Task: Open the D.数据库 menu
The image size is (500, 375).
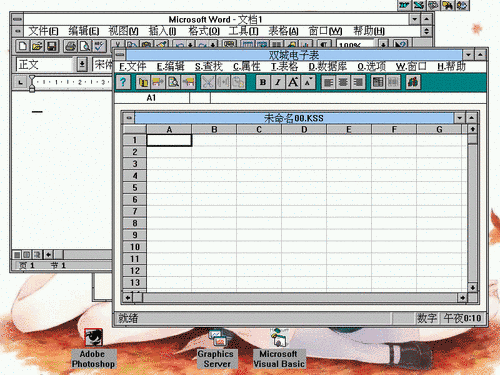Action: 327,66
